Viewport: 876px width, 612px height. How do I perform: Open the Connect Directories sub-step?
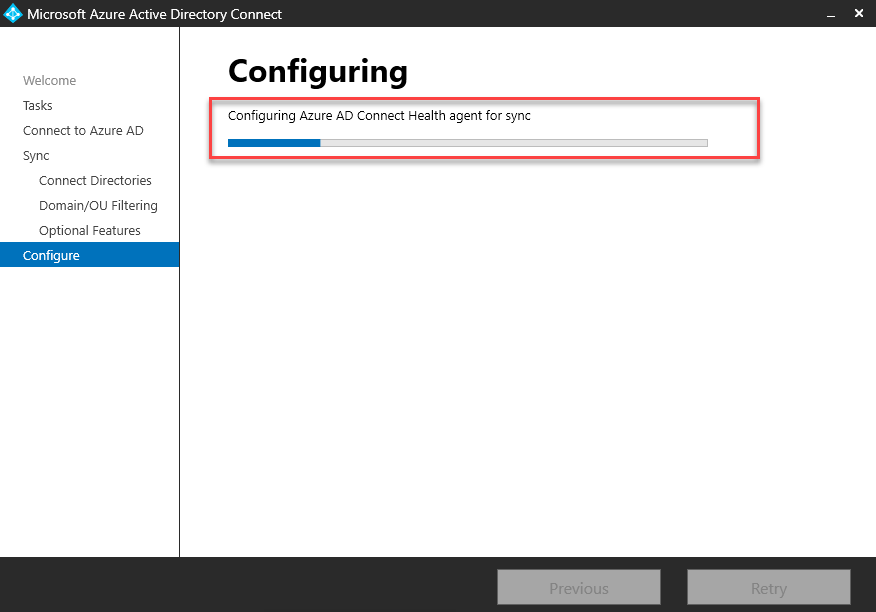95,181
